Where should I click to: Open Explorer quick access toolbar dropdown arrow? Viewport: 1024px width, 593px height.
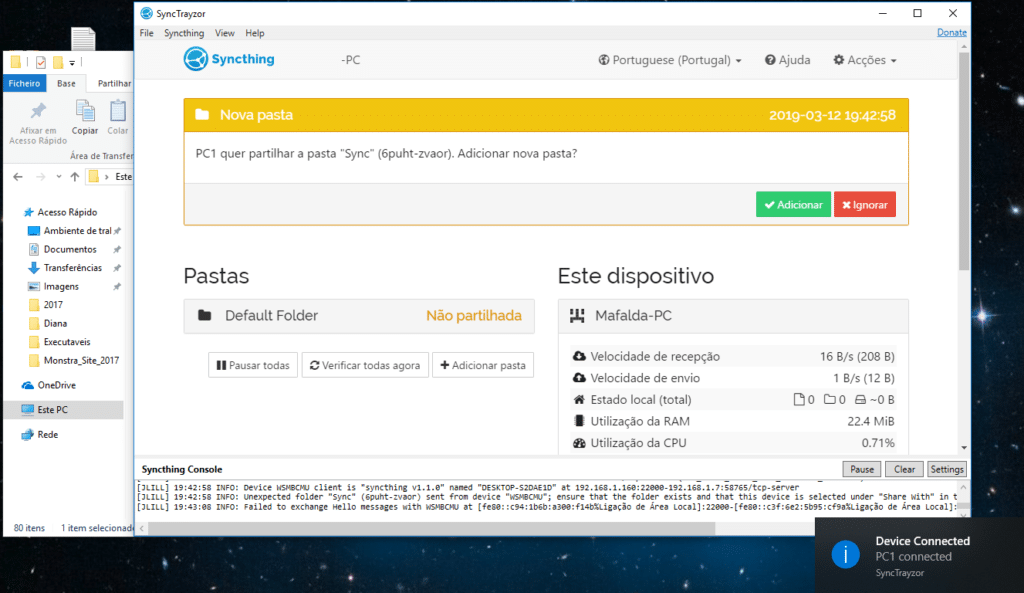(x=72, y=63)
